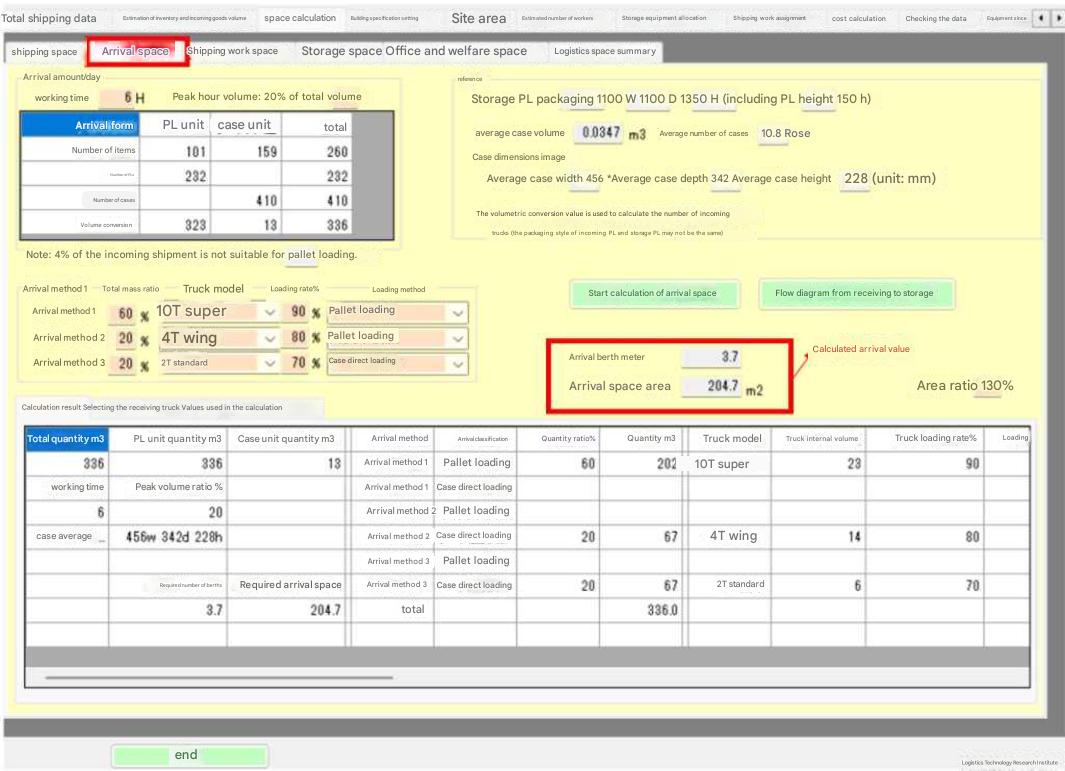
Task: Open Flow diagram from receiving to storage
Action: (854, 293)
